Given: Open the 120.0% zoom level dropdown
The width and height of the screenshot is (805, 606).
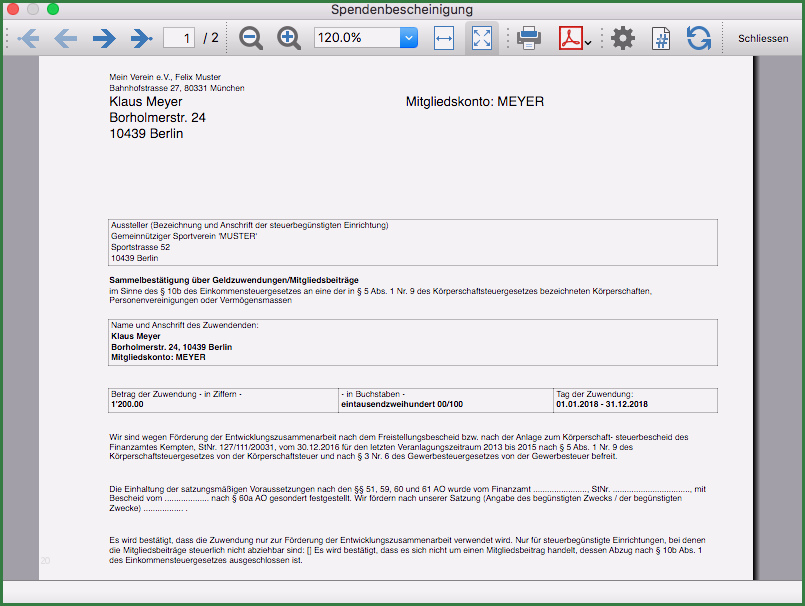Looking at the screenshot, I should [x=408, y=39].
